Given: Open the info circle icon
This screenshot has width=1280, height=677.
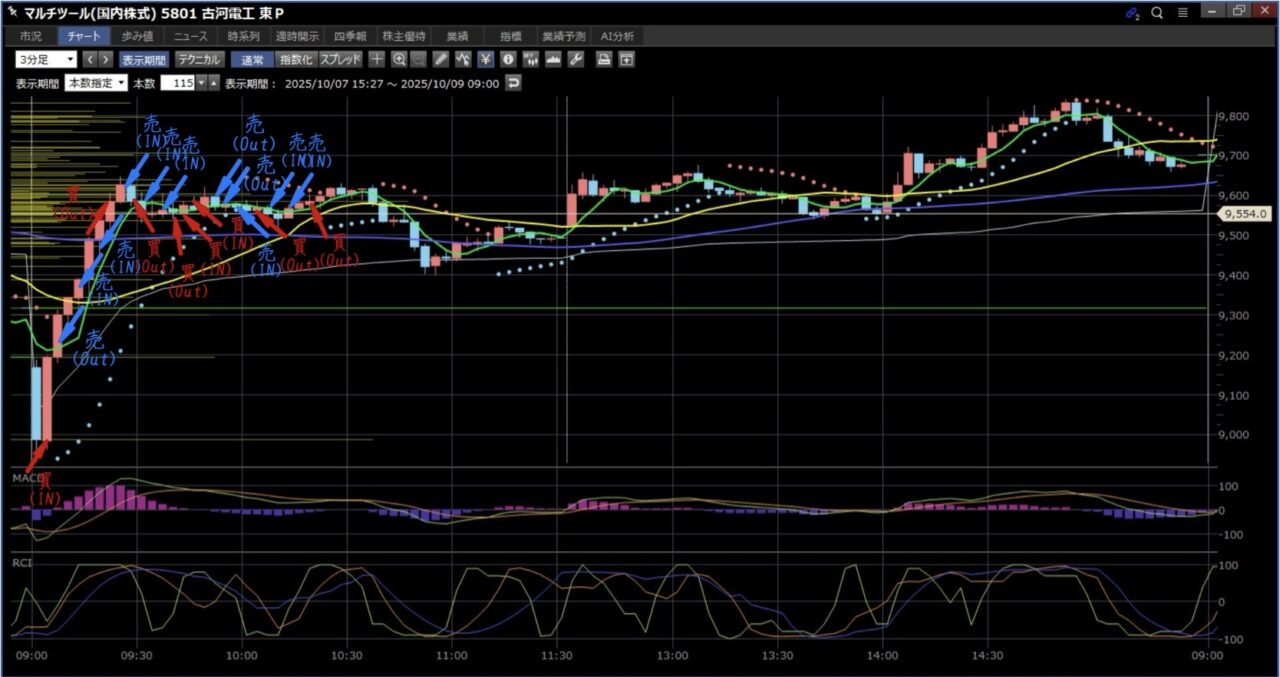Looking at the screenshot, I should pos(508,59).
